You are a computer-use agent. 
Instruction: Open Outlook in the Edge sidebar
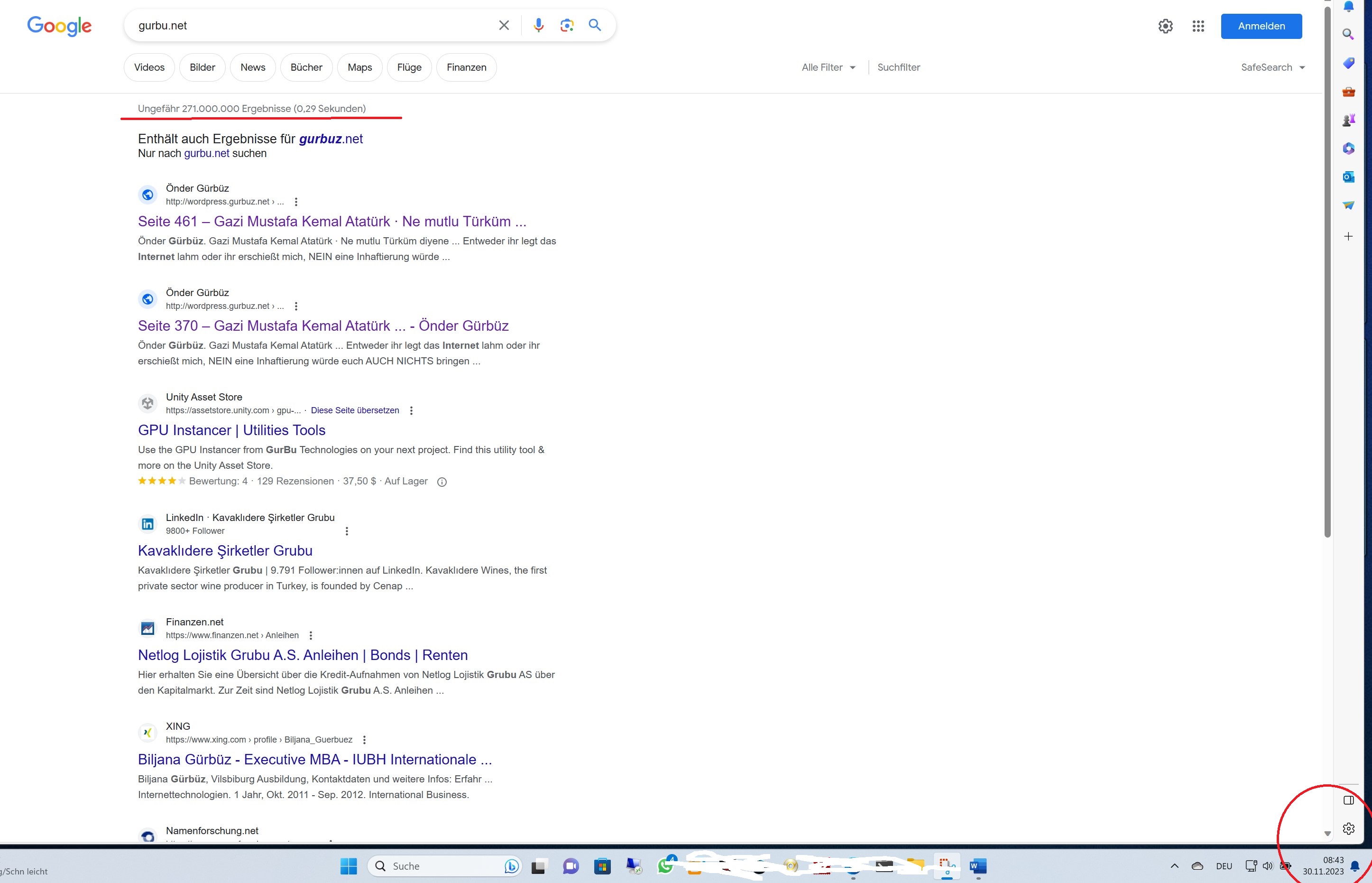pos(1348,177)
